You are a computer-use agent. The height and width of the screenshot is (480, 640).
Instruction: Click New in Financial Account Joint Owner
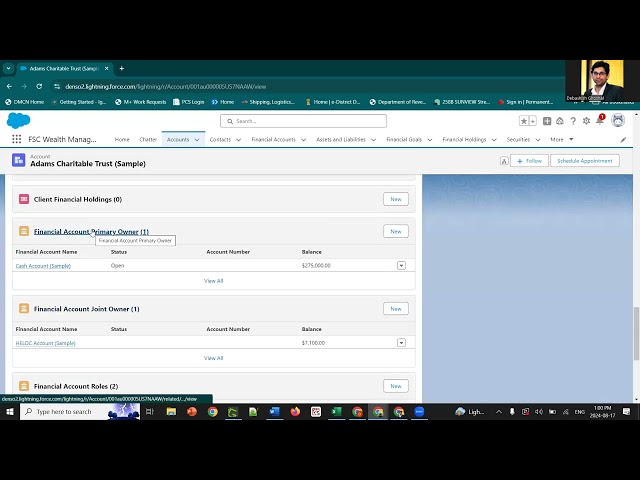tap(396, 309)
